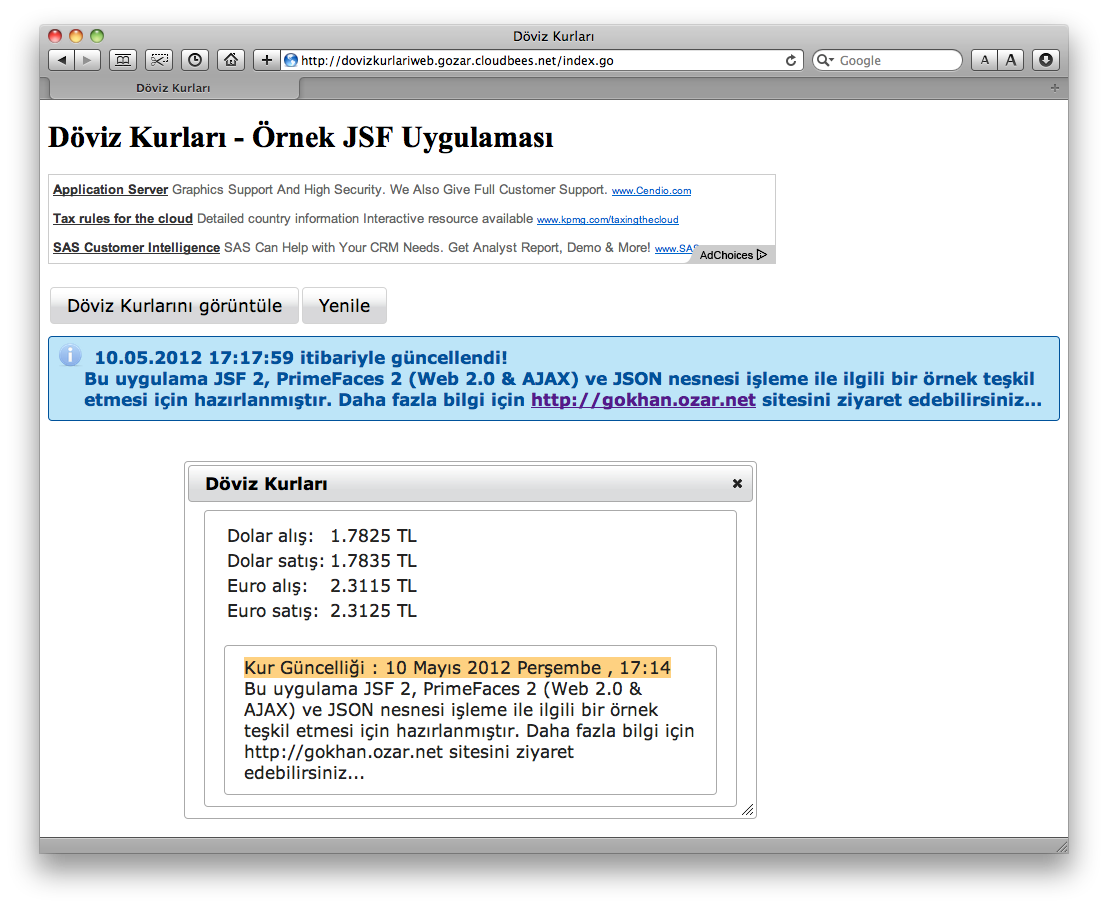Open the history clock icon
The image size is (1108, 908).
[x=194, y=60]
